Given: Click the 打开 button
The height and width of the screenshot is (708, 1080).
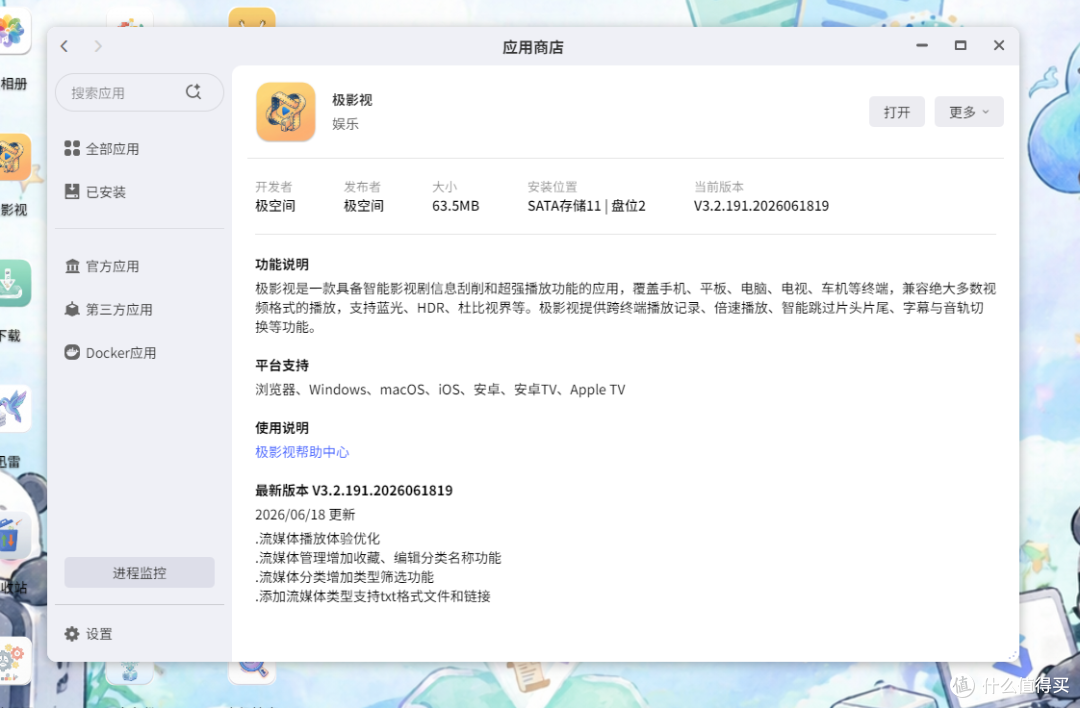Looking at the screenshot, I should (896, 112).
